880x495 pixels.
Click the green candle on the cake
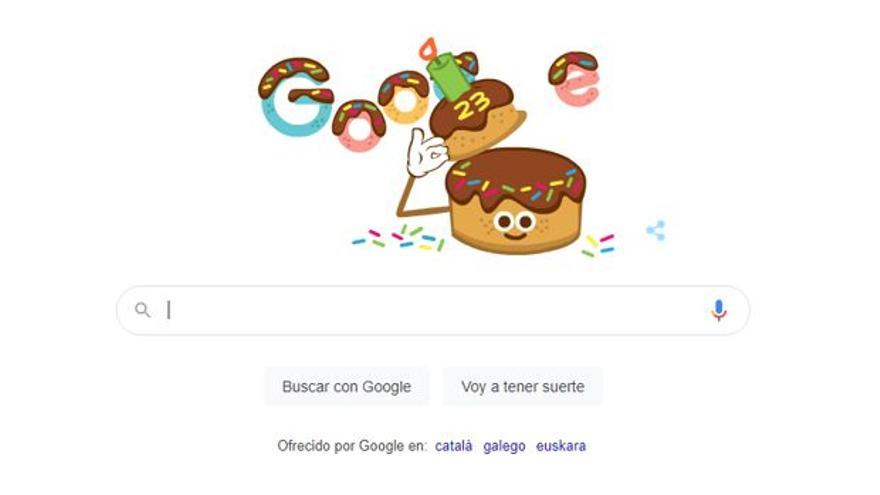tap(448, 76)
